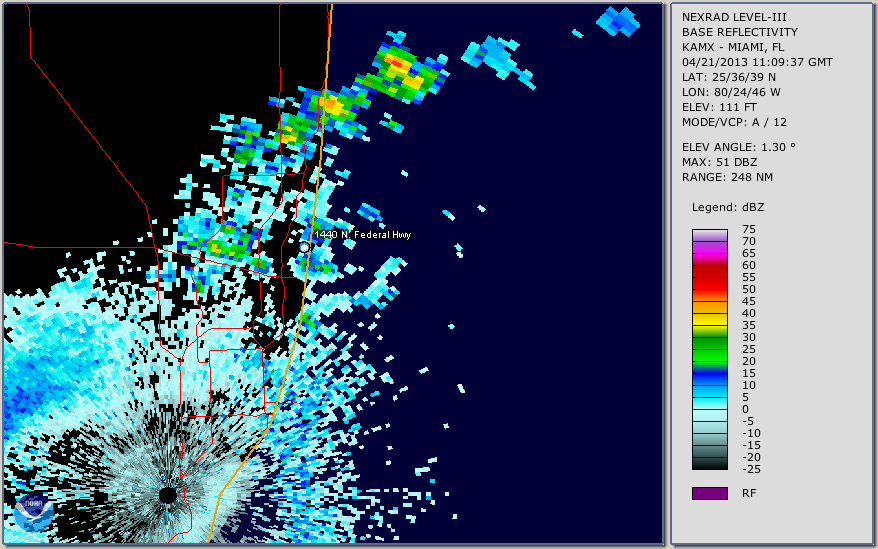878x549 pixels.
Task: Click the 50 dBZ red legend band
Action: tap(709, 295)
